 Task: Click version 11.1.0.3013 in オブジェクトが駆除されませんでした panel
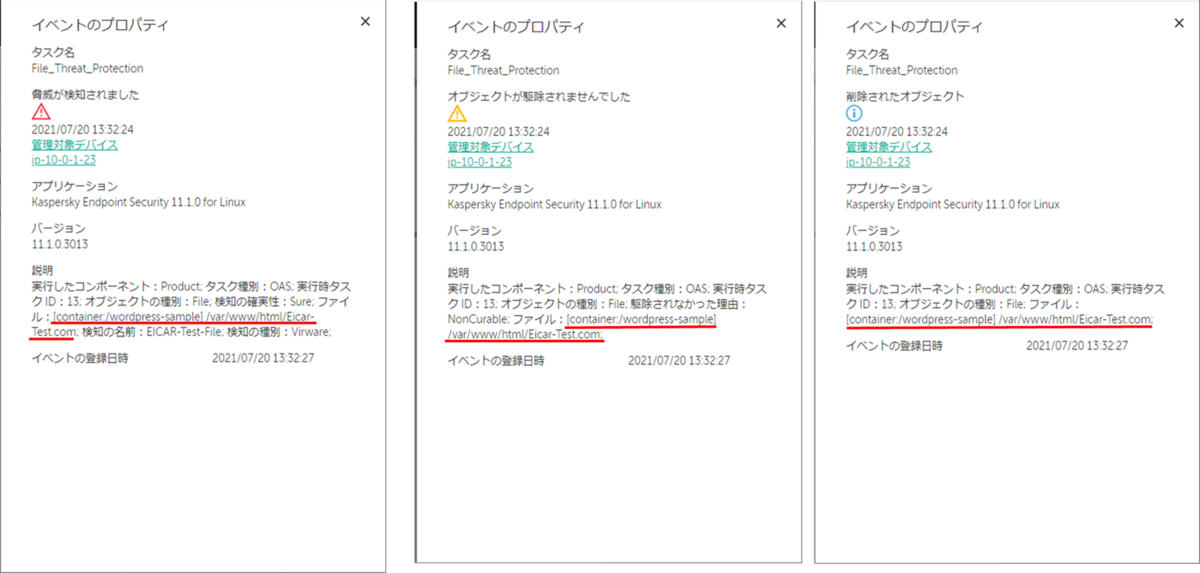pos(475,246)
